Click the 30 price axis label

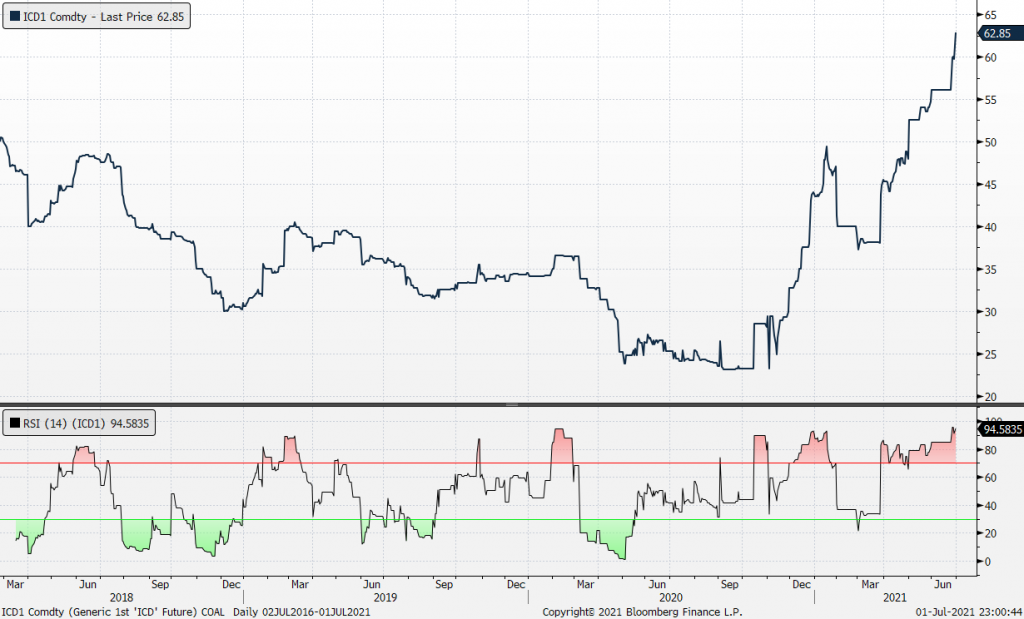[x=991, y=312]
